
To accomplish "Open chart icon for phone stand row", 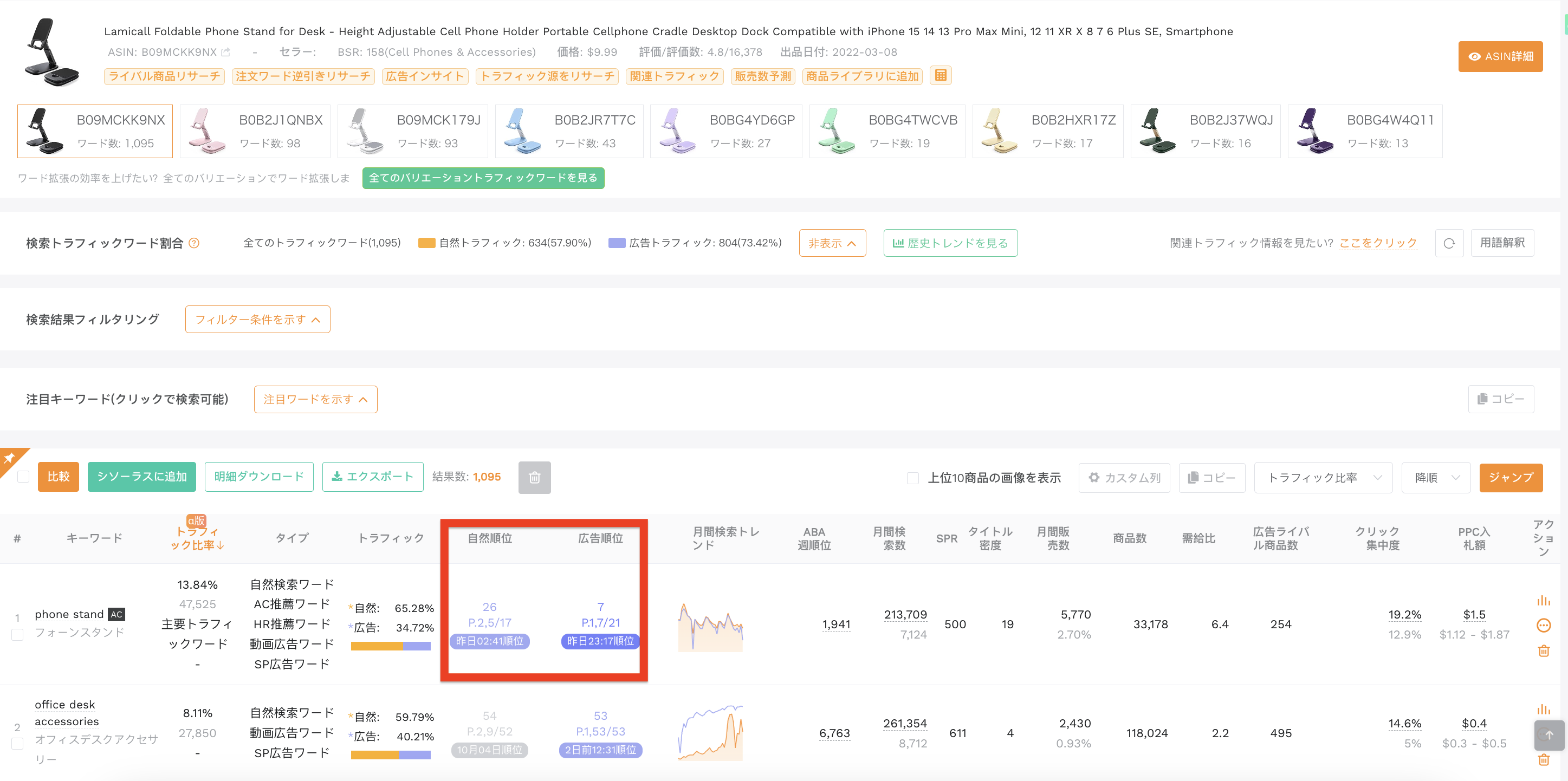I will 1543,601.
